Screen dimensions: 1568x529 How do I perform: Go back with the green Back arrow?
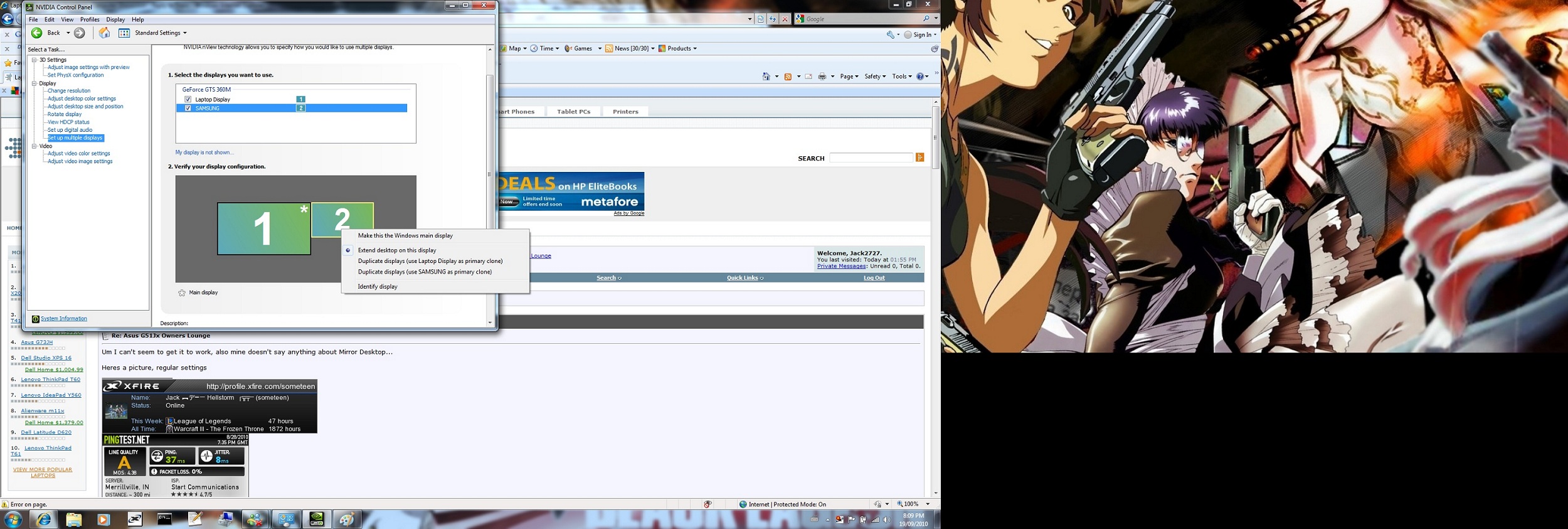(x=37, y=33)
